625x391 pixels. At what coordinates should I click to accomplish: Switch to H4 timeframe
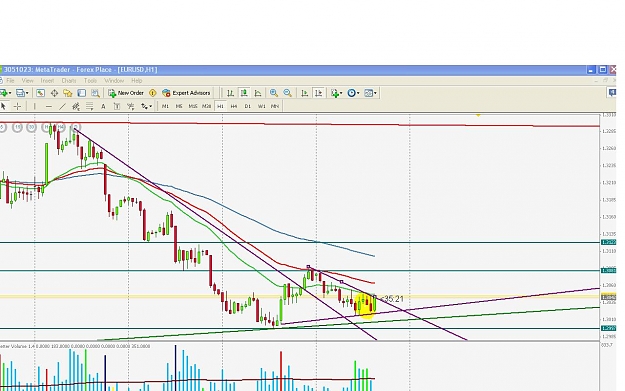234,106
